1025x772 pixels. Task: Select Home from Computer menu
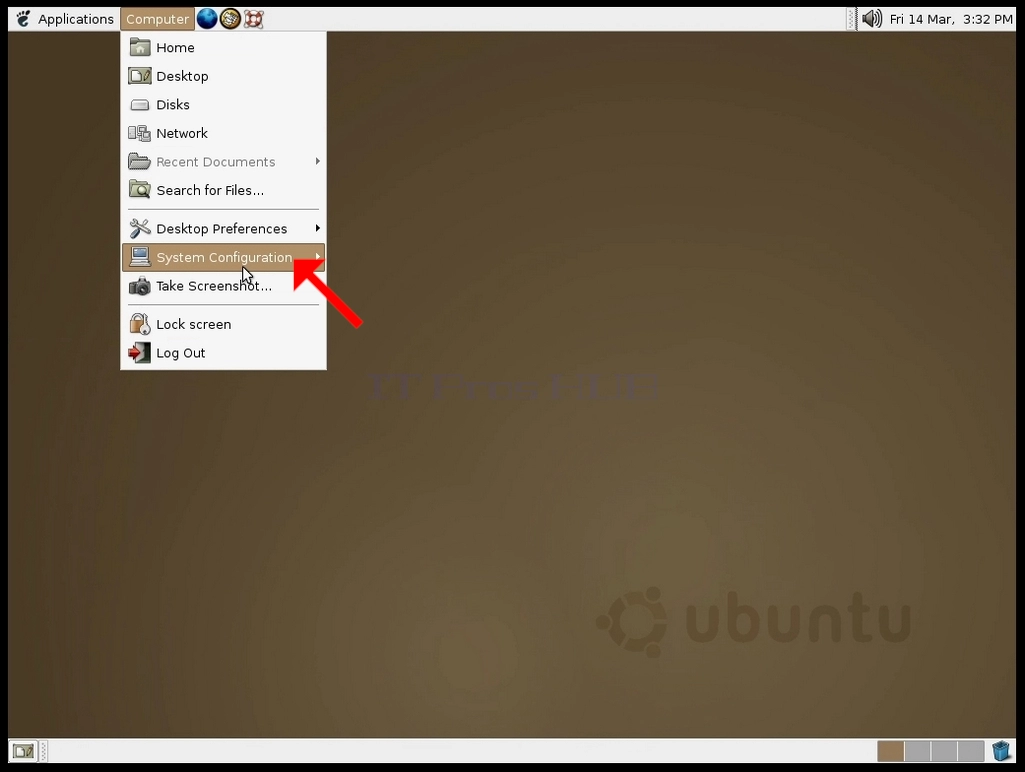[224, 48]
